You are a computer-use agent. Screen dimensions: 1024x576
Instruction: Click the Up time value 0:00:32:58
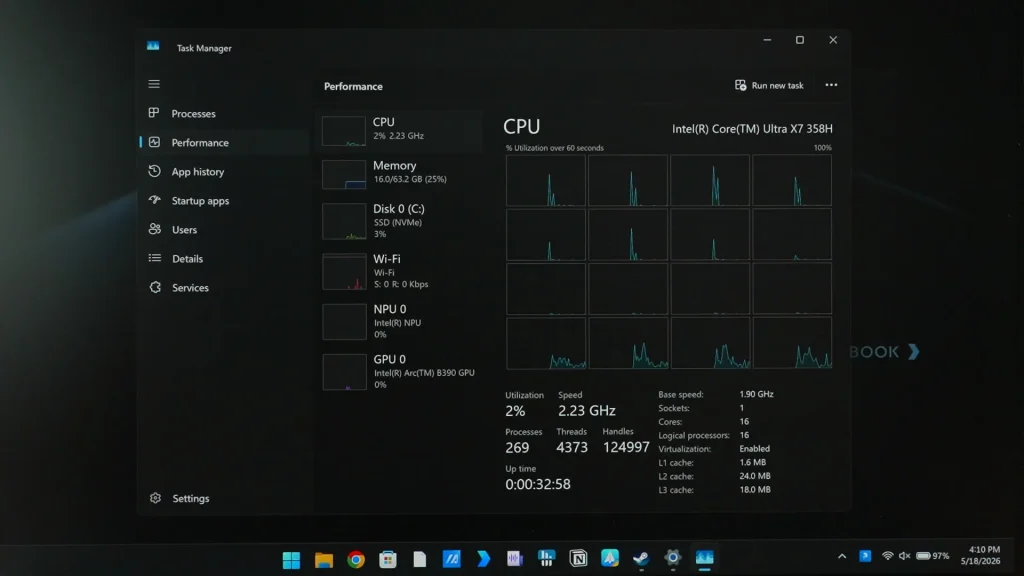pyautogui.click(x=537, y=484)
